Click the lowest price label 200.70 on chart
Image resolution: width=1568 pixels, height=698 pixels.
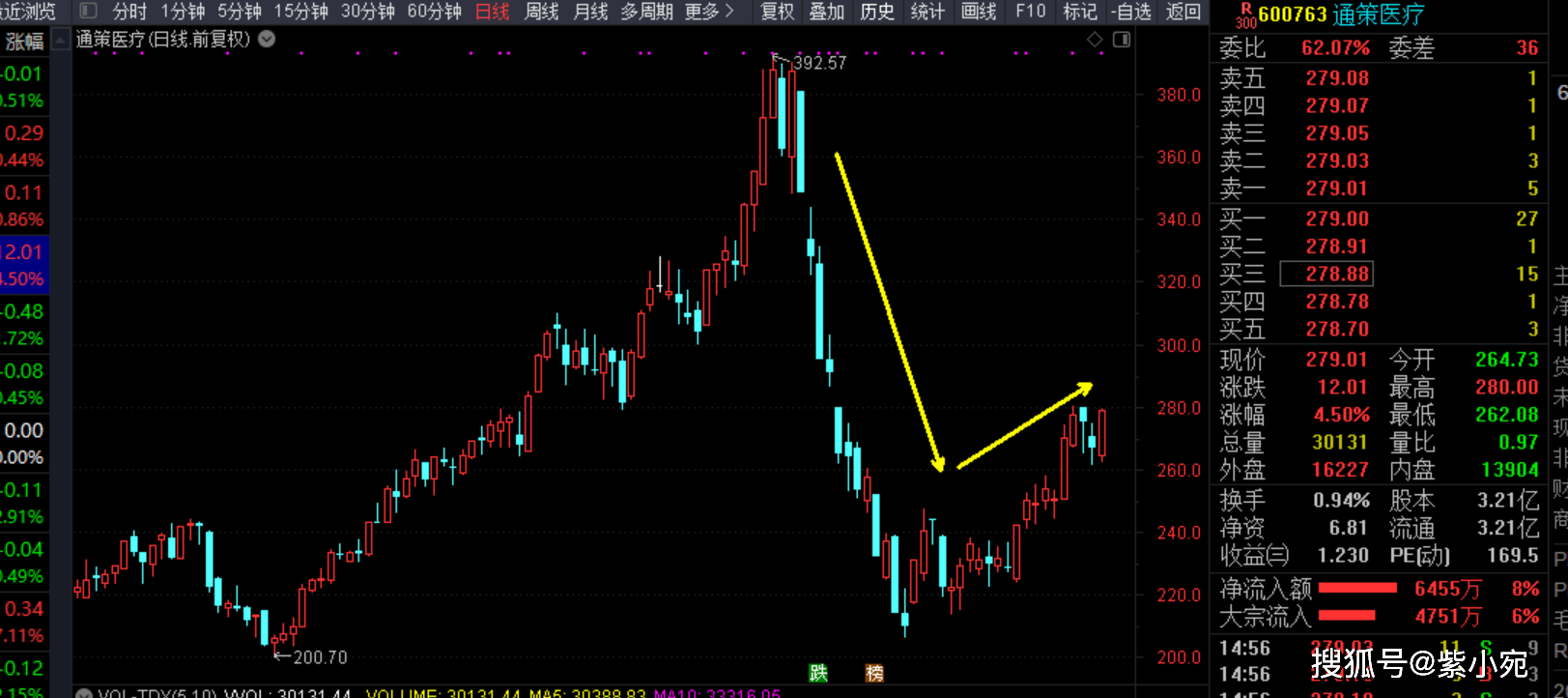pyautogui.click(x=320, y=657)
